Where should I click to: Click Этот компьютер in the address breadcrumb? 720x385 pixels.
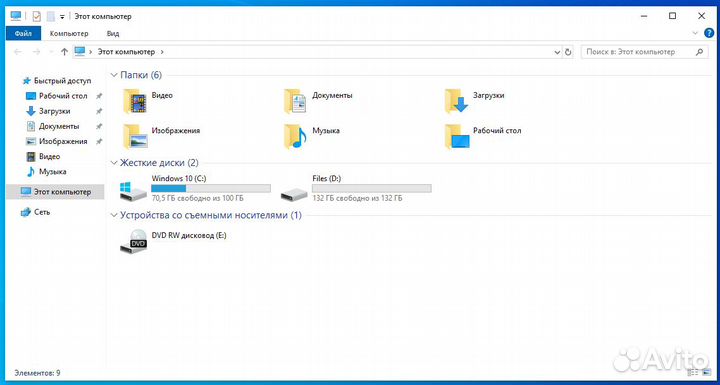click(x=126, y=52)
